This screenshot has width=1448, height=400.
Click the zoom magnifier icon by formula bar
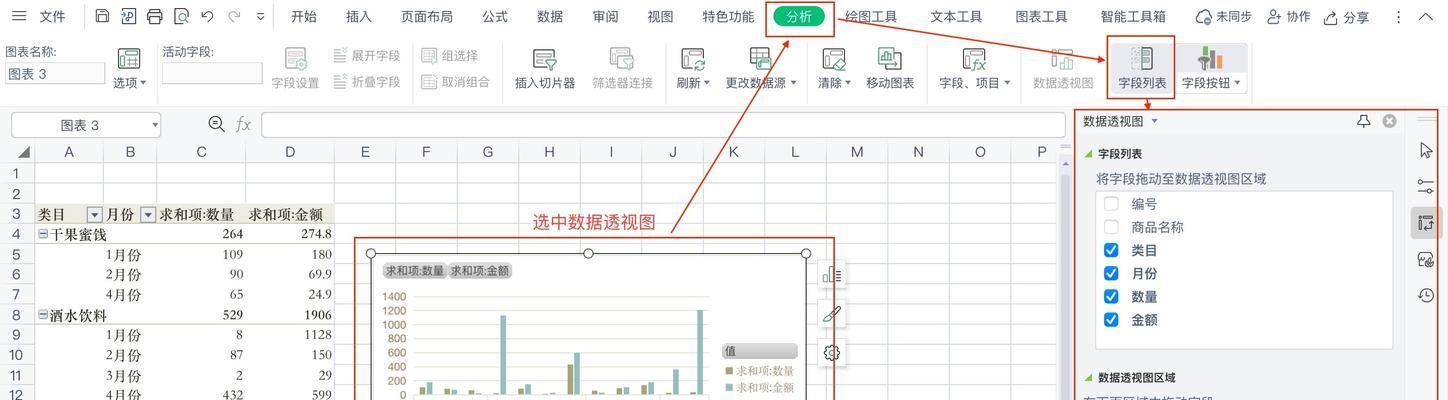[x=216, y=124]
